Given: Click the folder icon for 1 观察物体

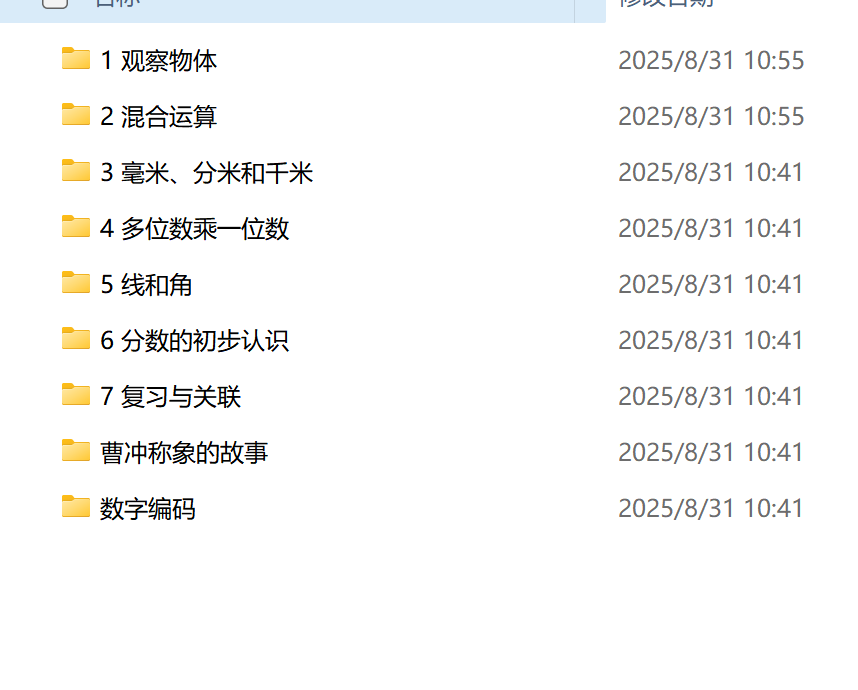Looking at the screenshot, I should coord(76,59).
